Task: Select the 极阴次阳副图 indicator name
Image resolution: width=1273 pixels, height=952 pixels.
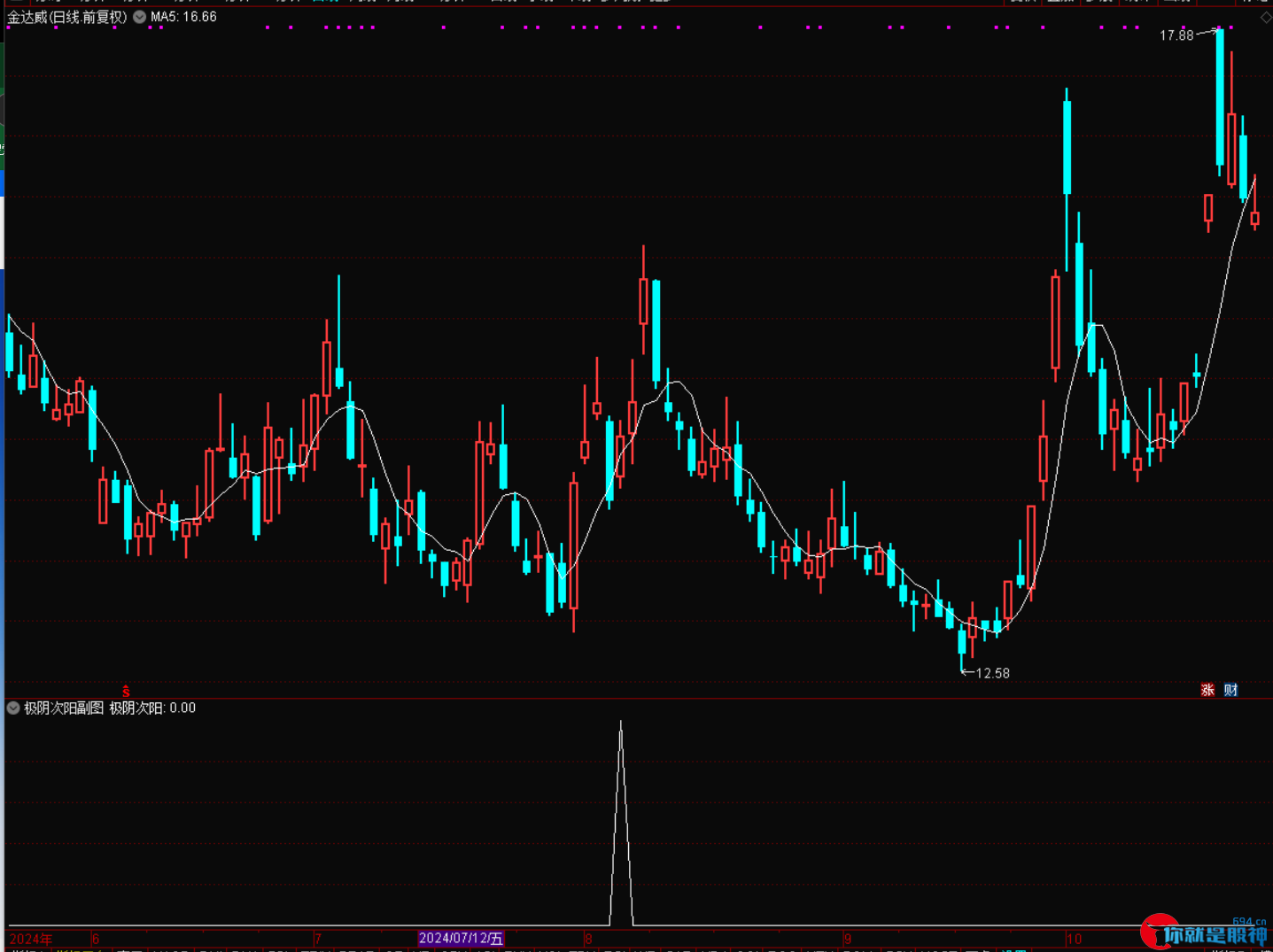Action: click(x=64, y=708)
